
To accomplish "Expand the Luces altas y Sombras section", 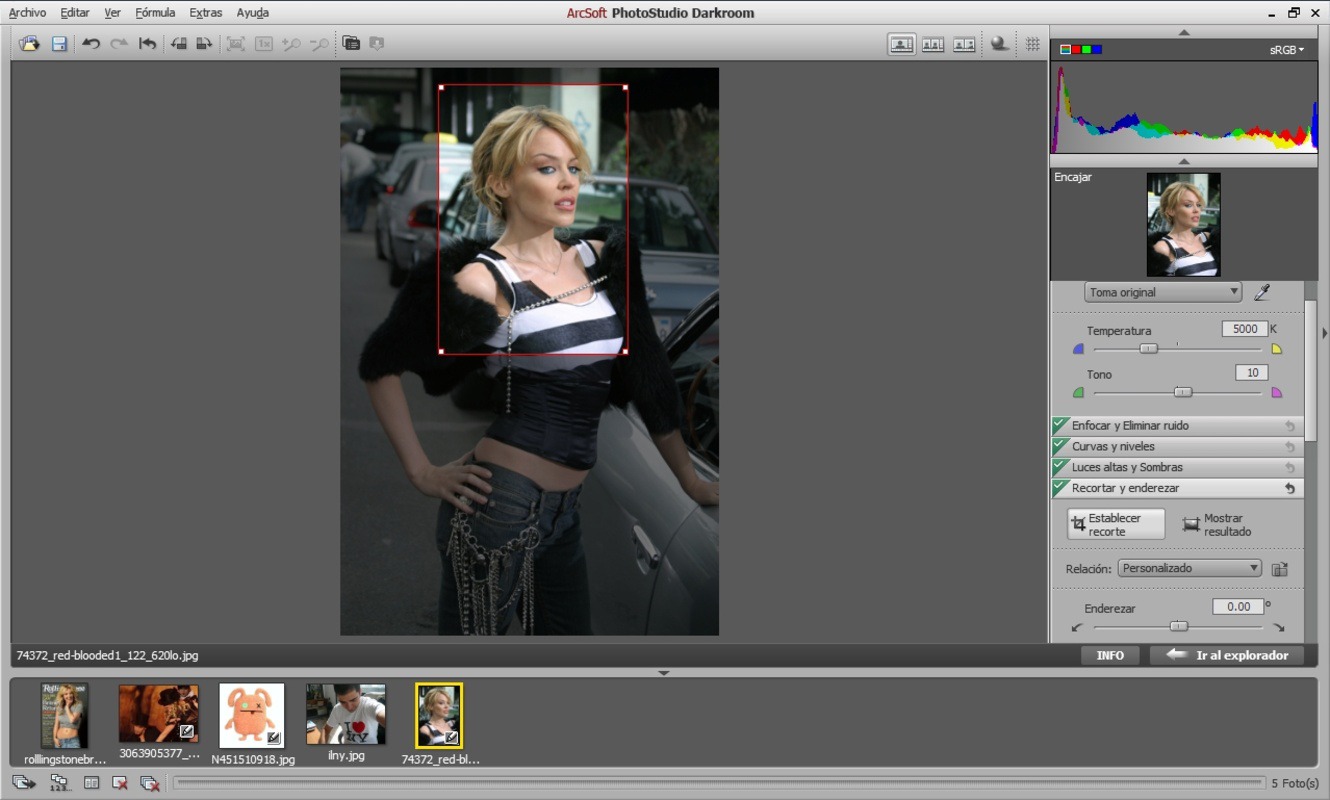I will pos(1177,467).
